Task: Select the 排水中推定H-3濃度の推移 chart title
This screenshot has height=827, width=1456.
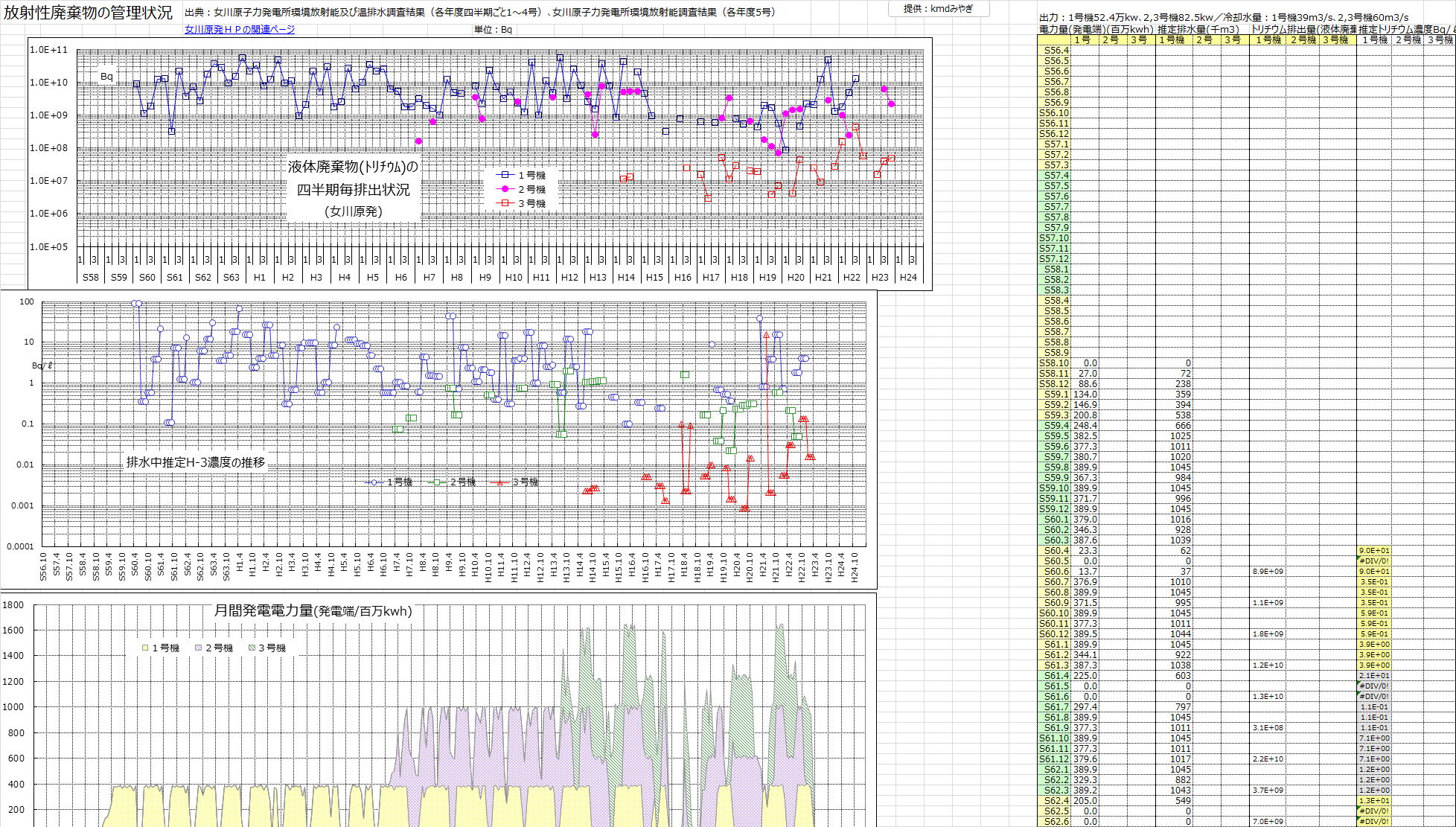Action: click(196, 462)
